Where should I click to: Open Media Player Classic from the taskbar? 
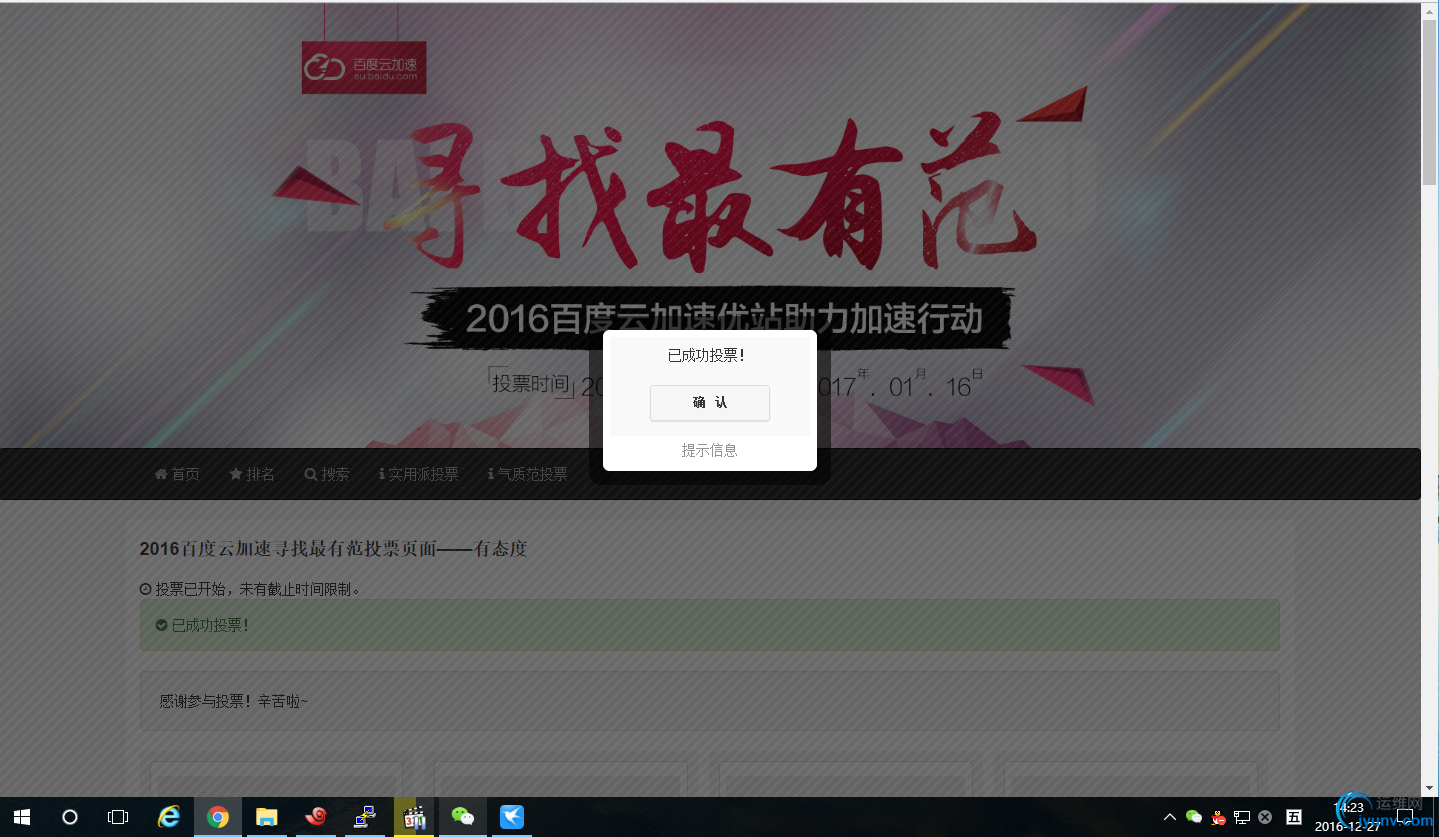point(414,817)
